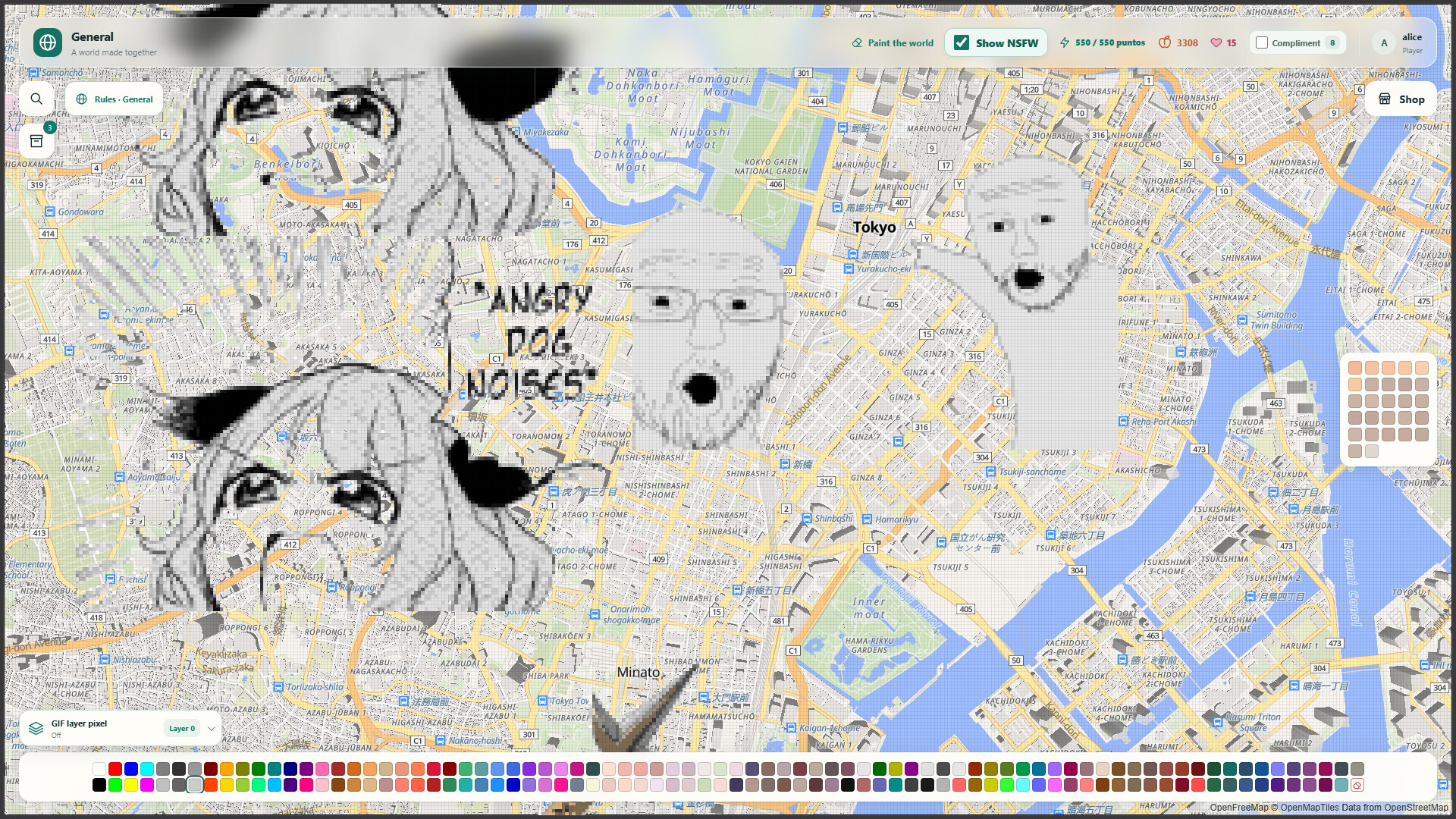1456x819 pixels.
Task: Open the map search magnifier button
Action: coord(36,99)
